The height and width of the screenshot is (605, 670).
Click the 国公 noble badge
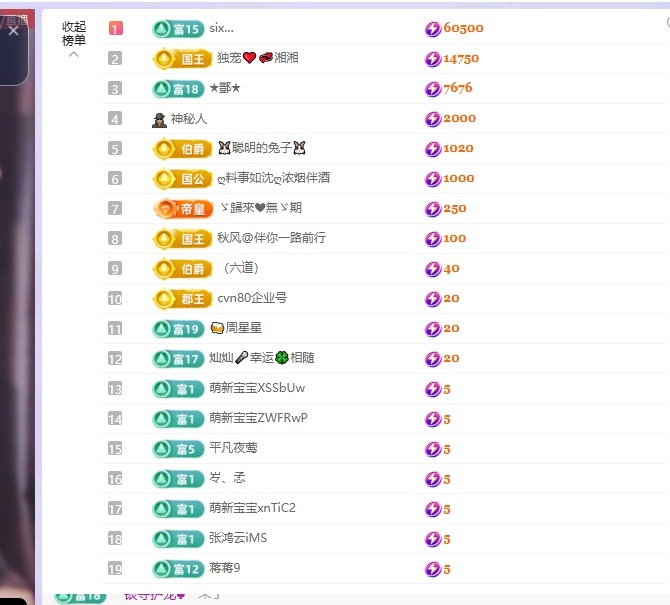(x=182, y=179)
